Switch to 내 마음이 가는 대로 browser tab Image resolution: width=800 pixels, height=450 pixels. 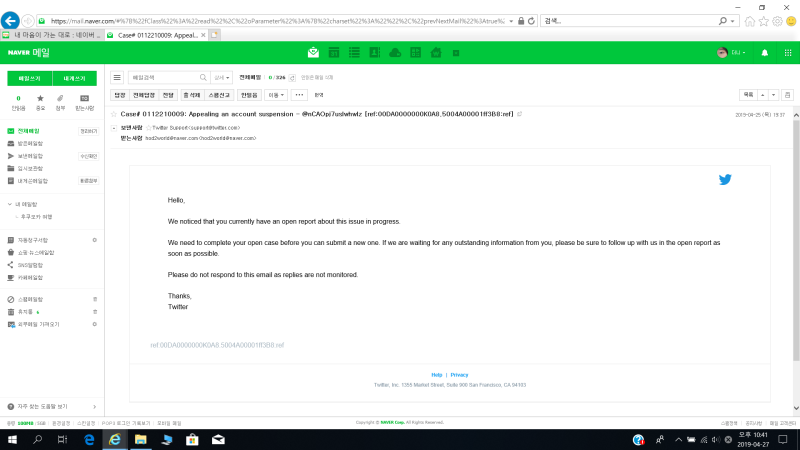click(53, 35)
